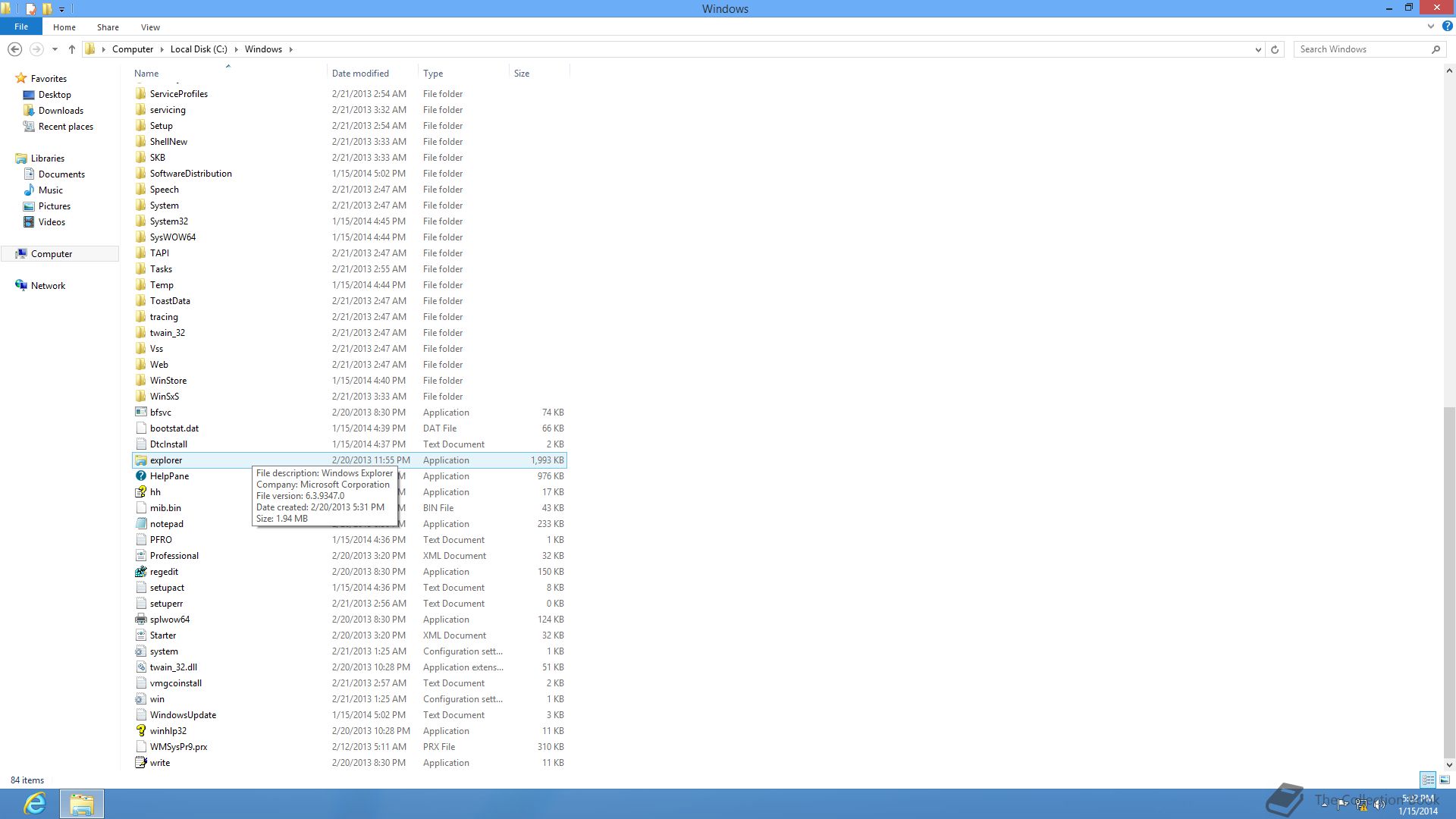This screenshot has width=1456, height=819.
Task: Select Network in navigation pane
Action: 48,286
